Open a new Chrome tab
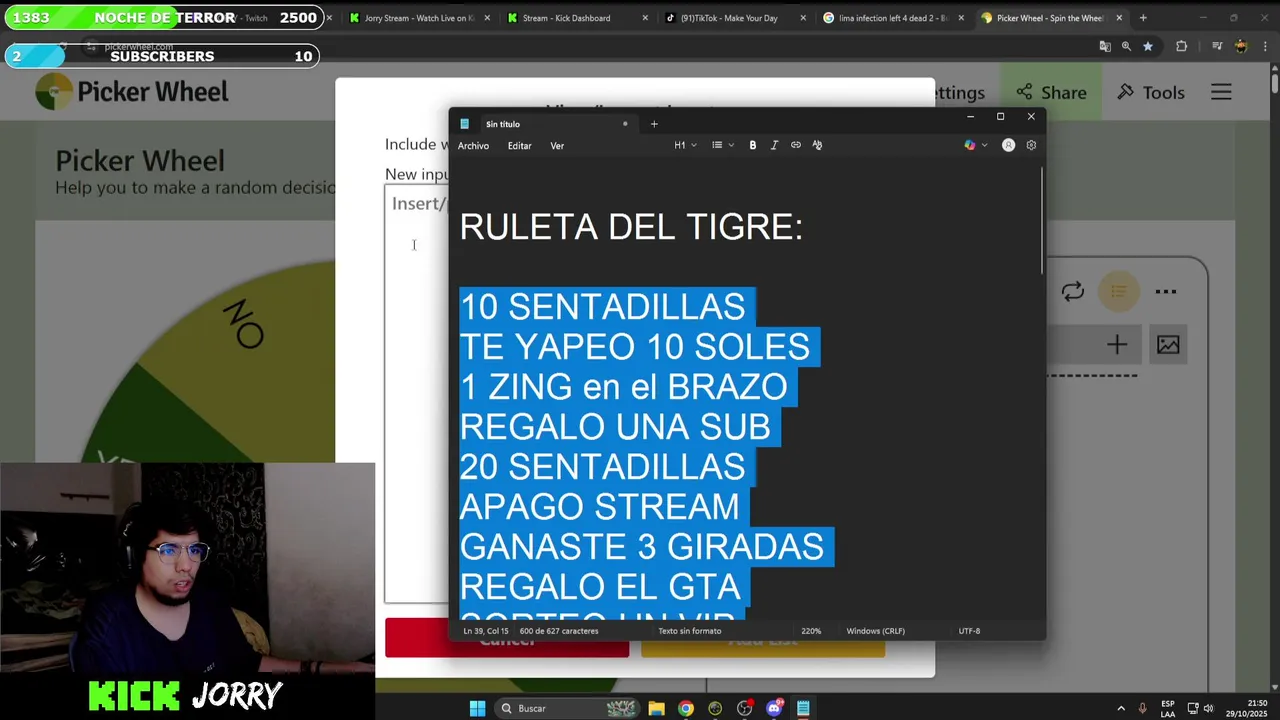Screen dimensions: 1280x720 1143,18
